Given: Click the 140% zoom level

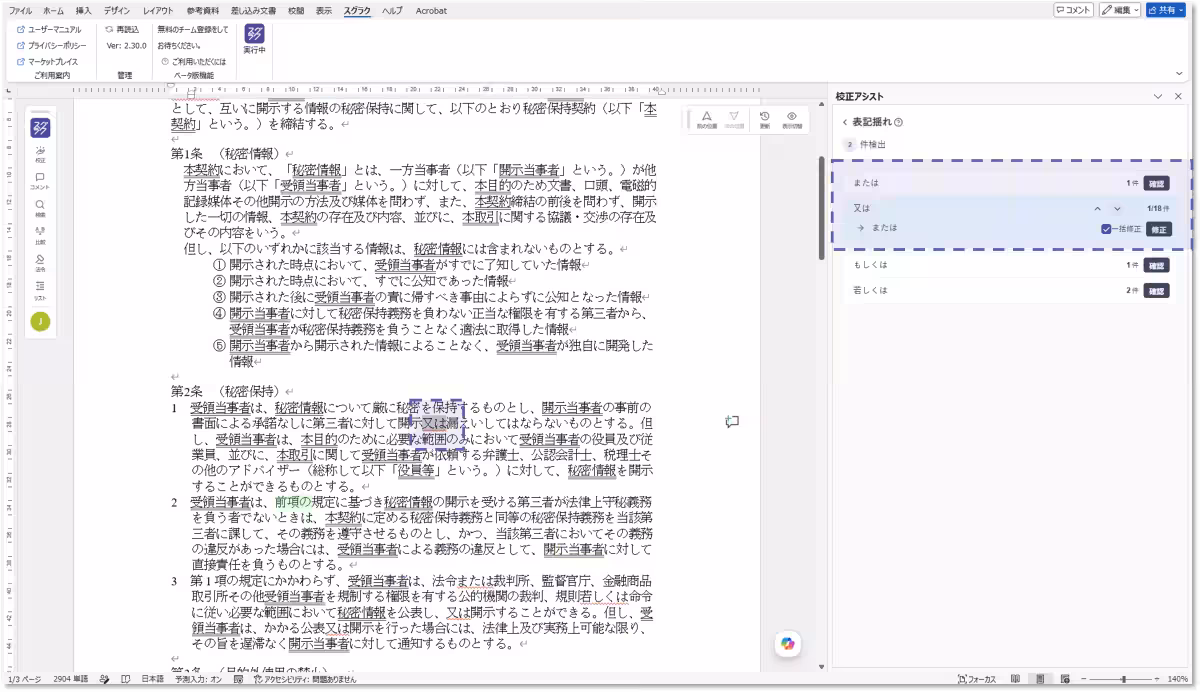Looking at the screenshot, I should pos(1177,679).
